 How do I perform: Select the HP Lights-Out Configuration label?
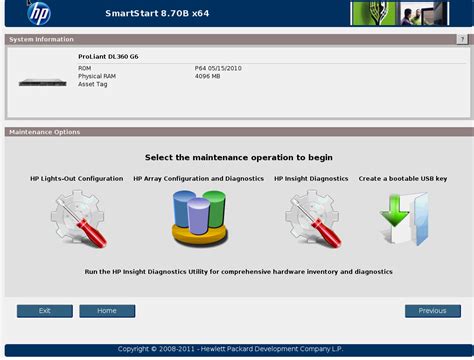point(77,179)
